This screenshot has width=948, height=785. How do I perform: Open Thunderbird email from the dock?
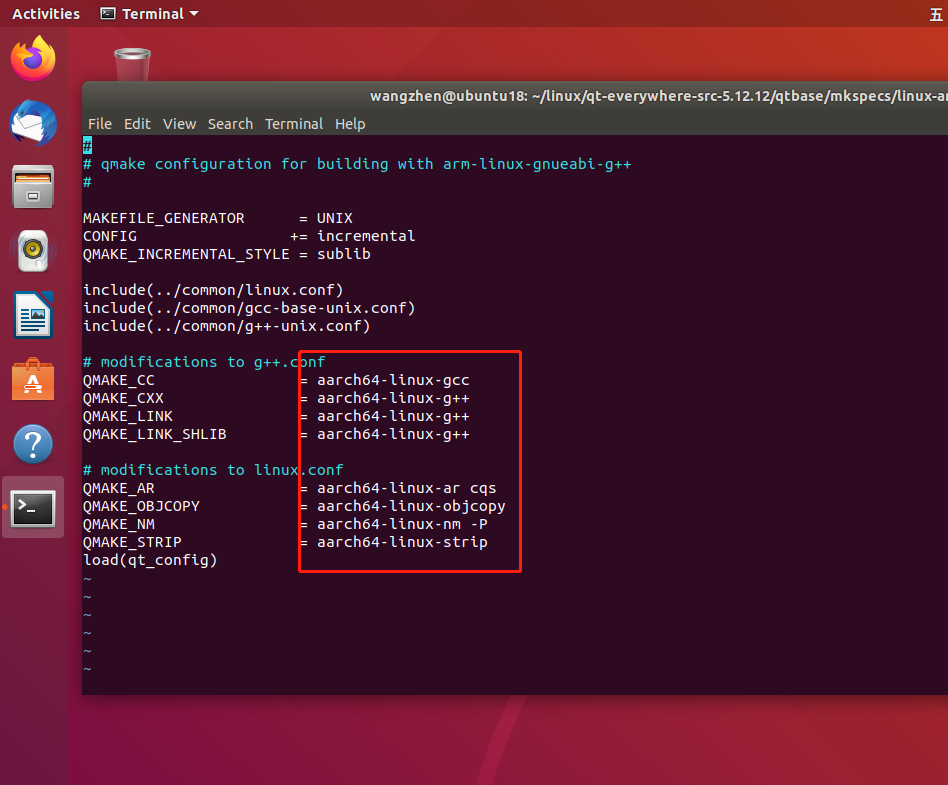tap(32, 123)
